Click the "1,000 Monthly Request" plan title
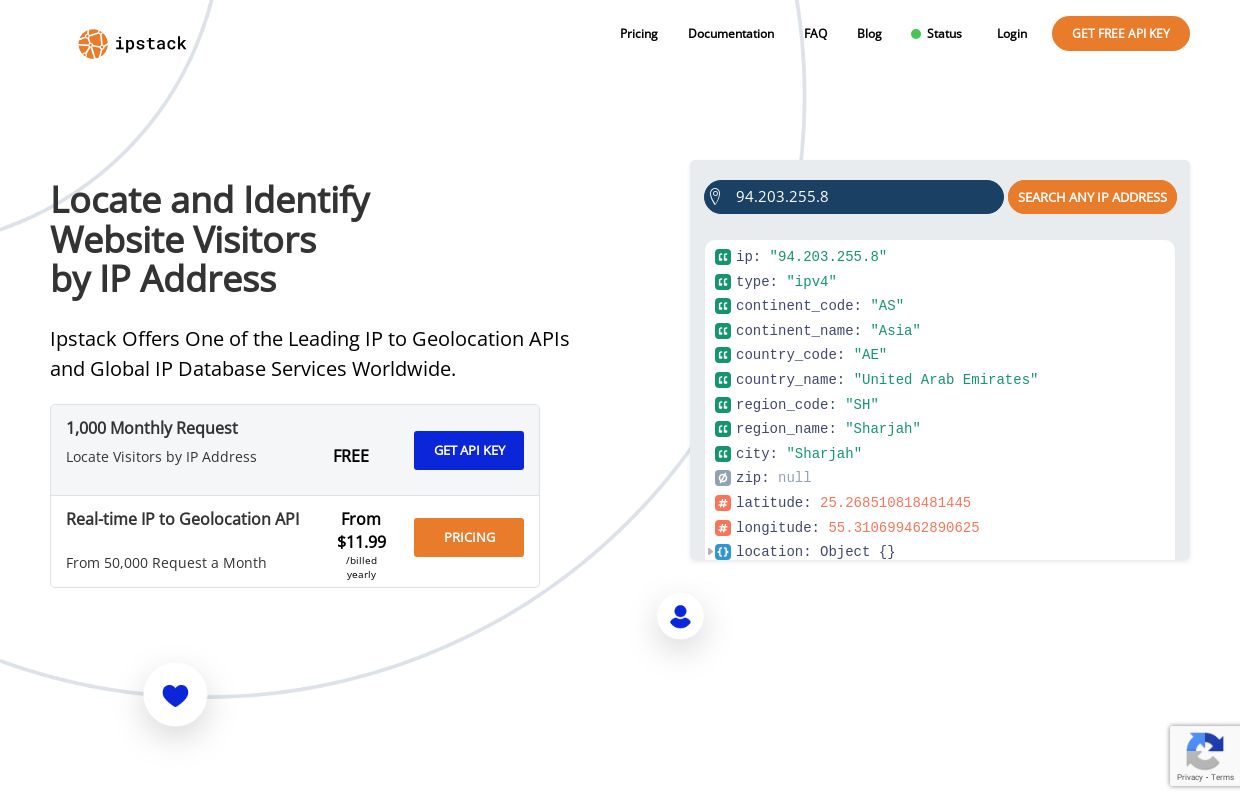This screenshot has height=800, width=1240. [152, 428]
